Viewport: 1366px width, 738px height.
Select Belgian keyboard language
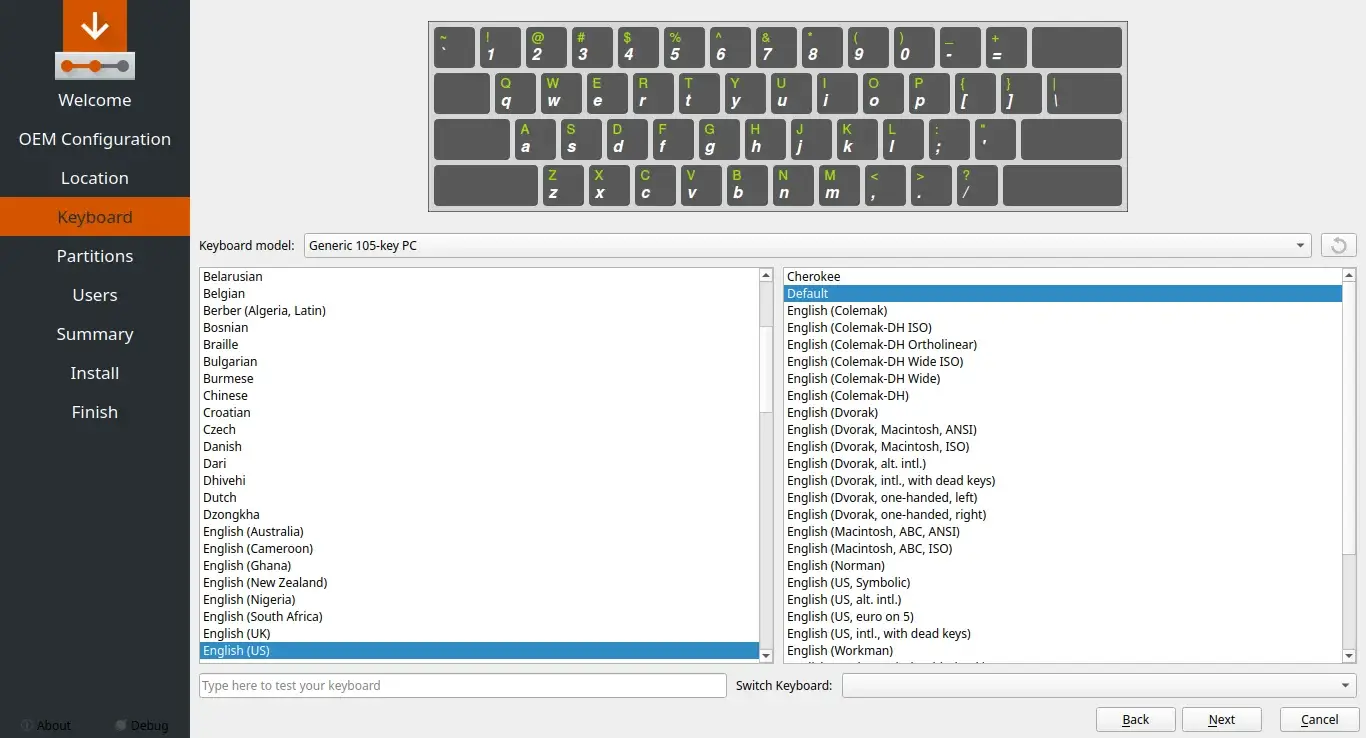tap(480, 293)
